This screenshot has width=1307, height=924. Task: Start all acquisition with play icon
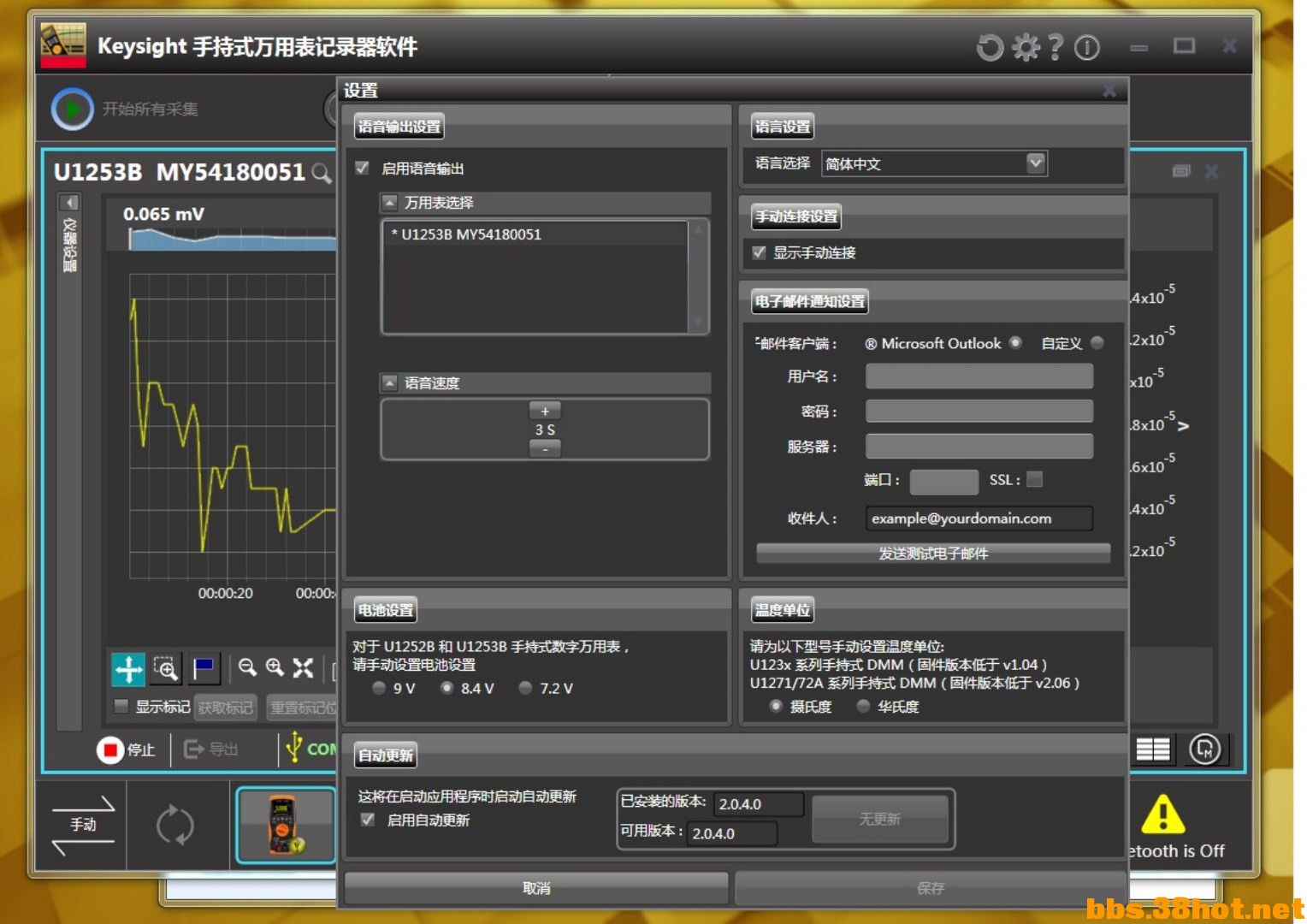click(72, 110)
